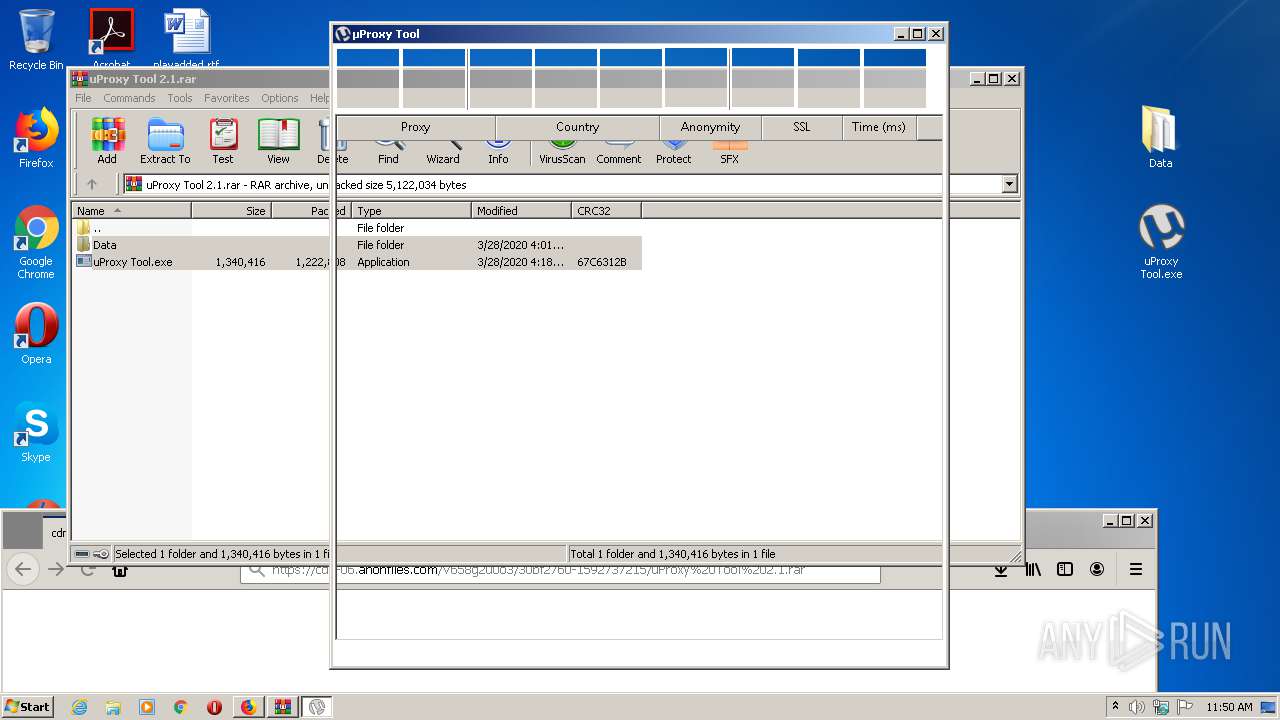Click the µProxy Tool title bar icon
The width and height of the screenshot is (1280, 720).
[x=343, y=34]
